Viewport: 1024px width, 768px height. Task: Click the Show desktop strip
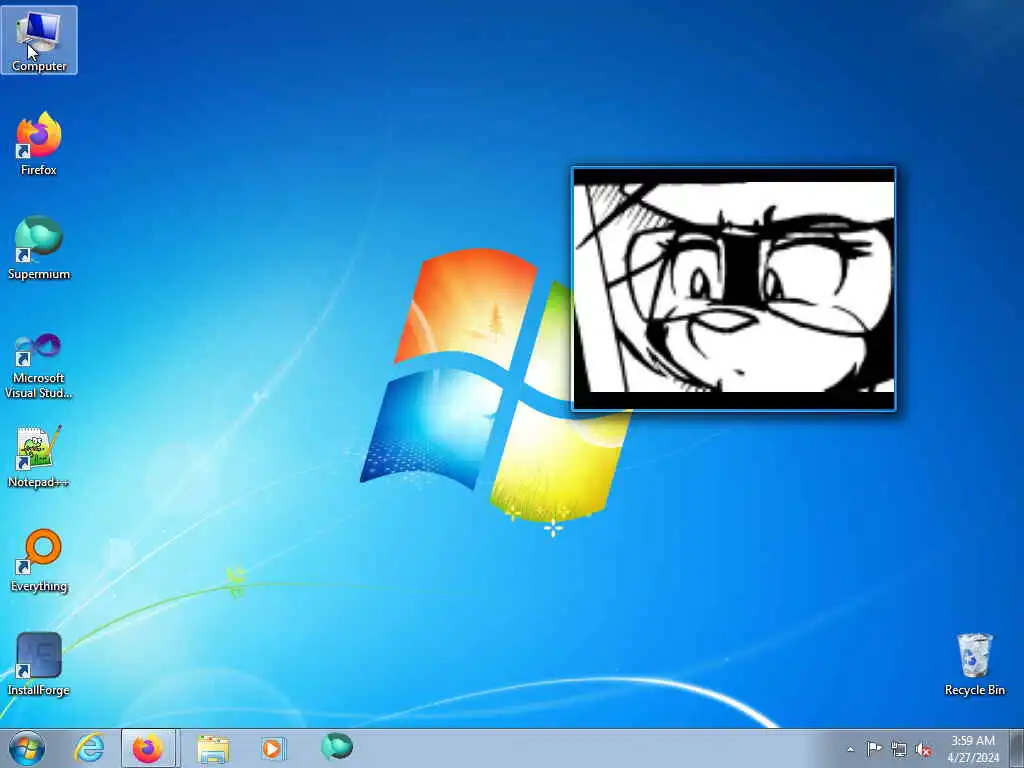pos(1017,748)
